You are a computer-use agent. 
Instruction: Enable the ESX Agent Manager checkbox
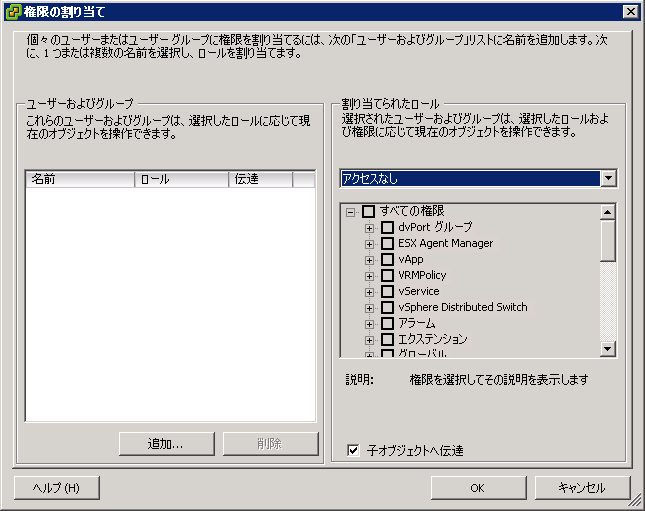[387, 243]
